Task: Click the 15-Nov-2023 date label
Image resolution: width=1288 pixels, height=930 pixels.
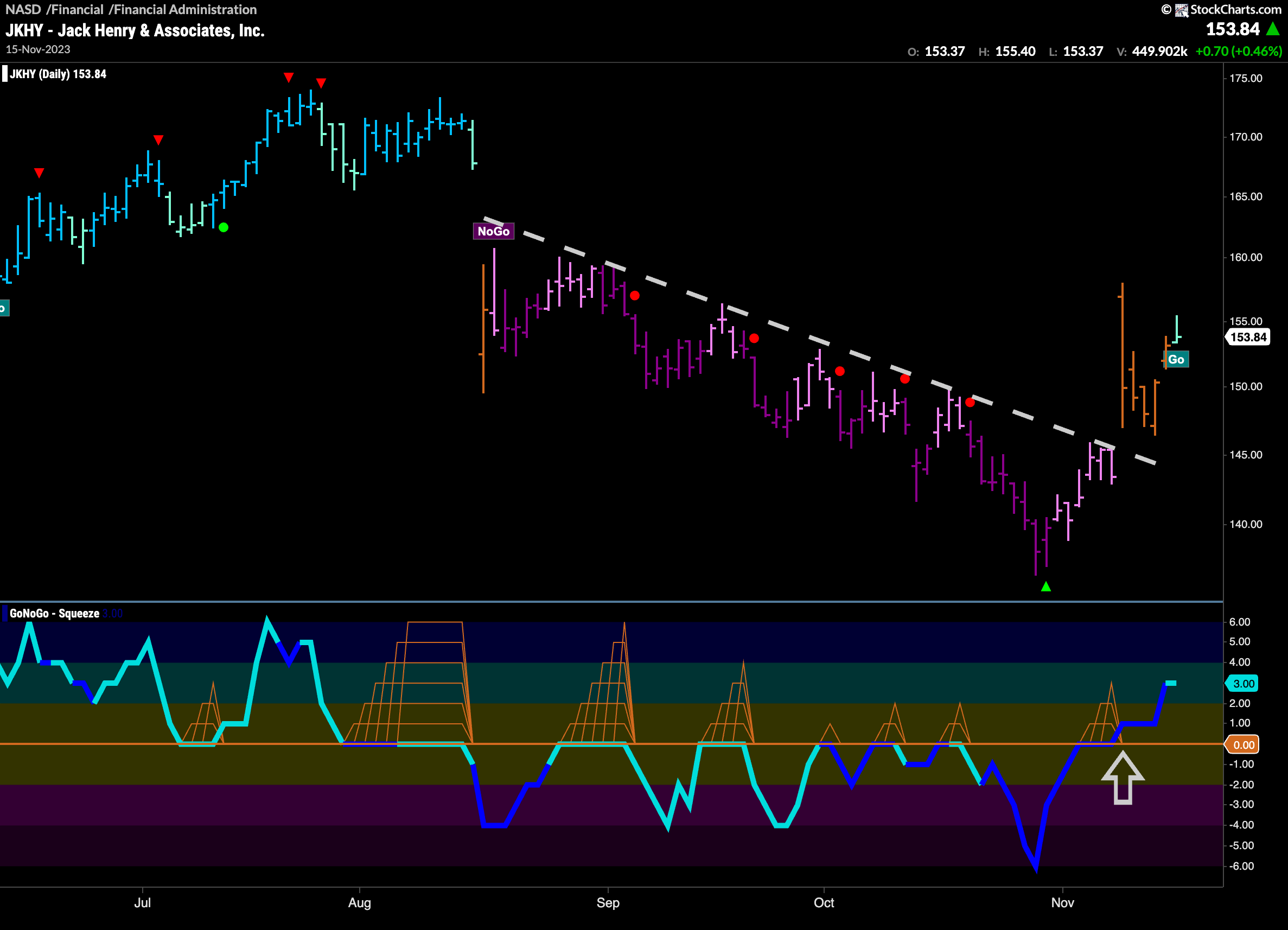Action: coord(38,49)
